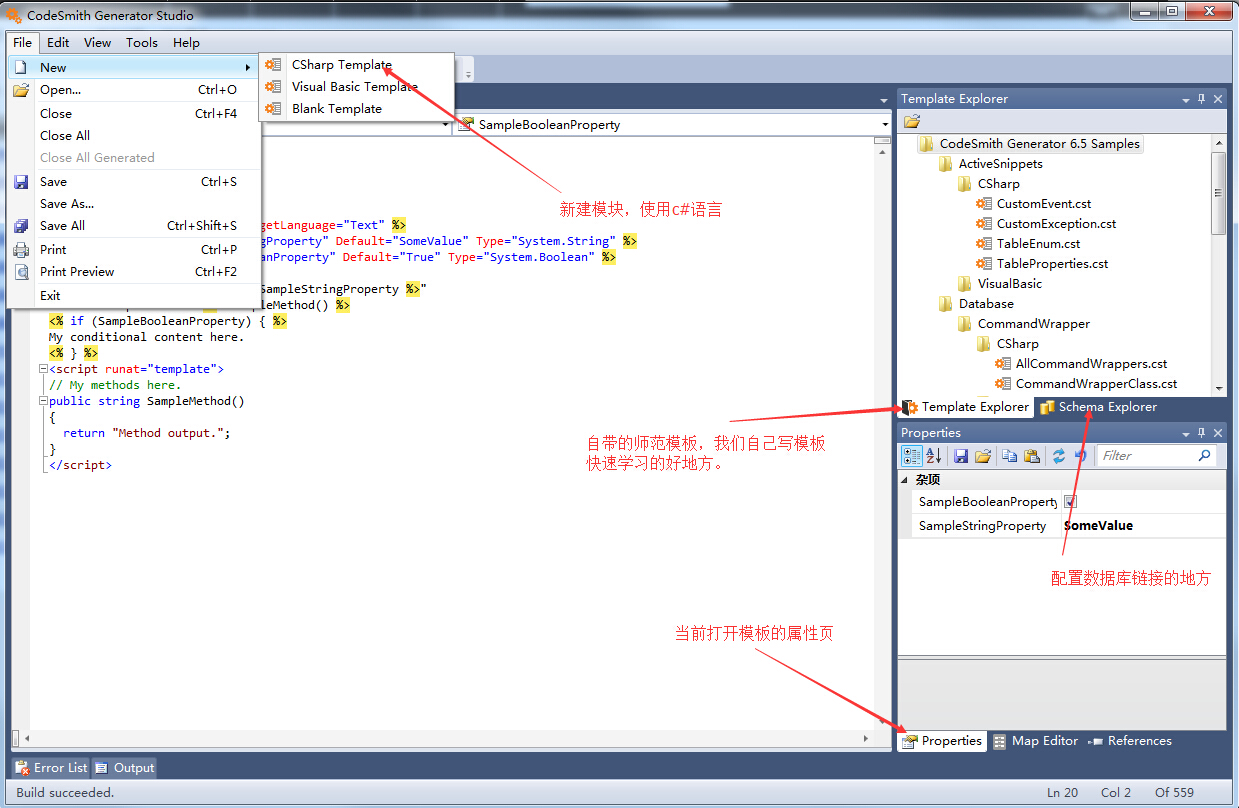Click Exit in the File menu

134,296
